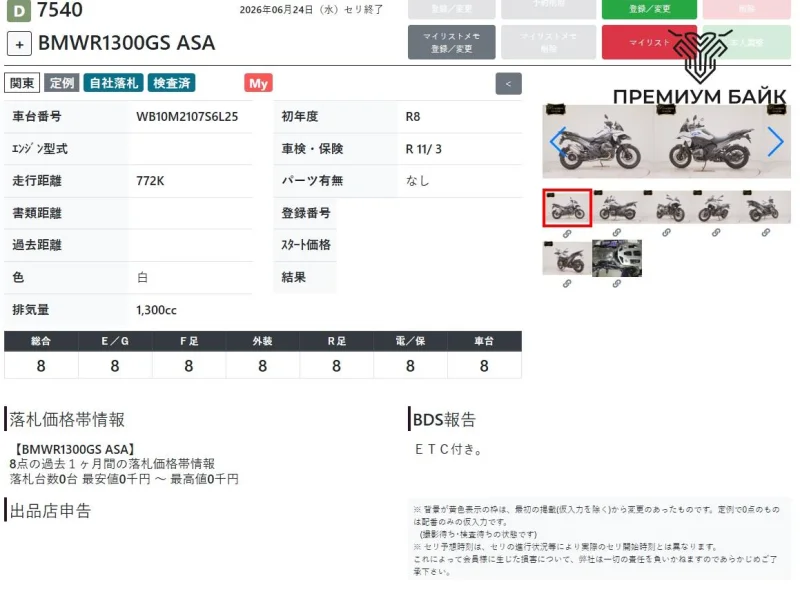Click the 関東 region tag
The width and height of the screenshot is (800, 600).
22,83
